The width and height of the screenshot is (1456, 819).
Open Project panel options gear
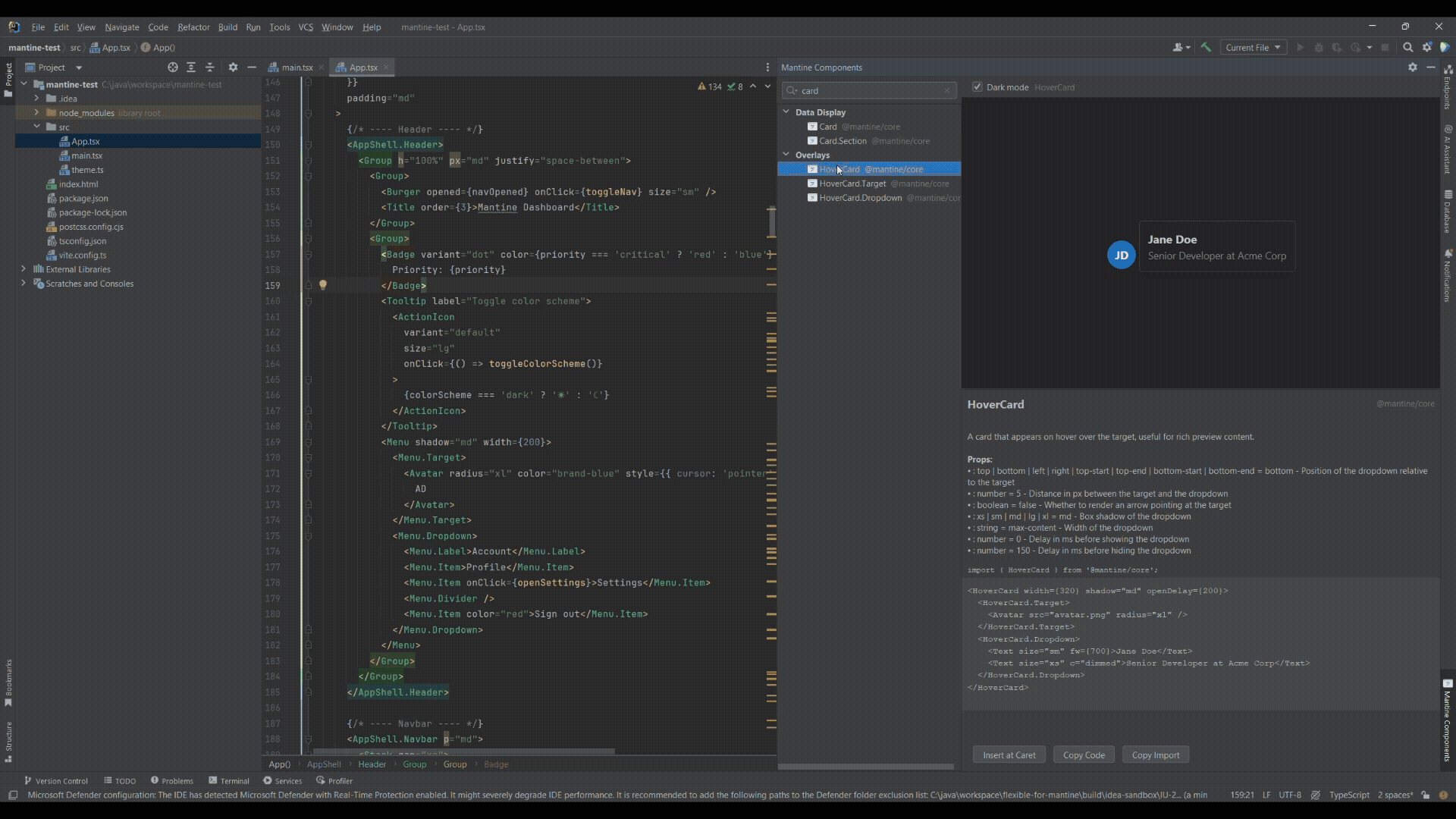click(233, 67)
